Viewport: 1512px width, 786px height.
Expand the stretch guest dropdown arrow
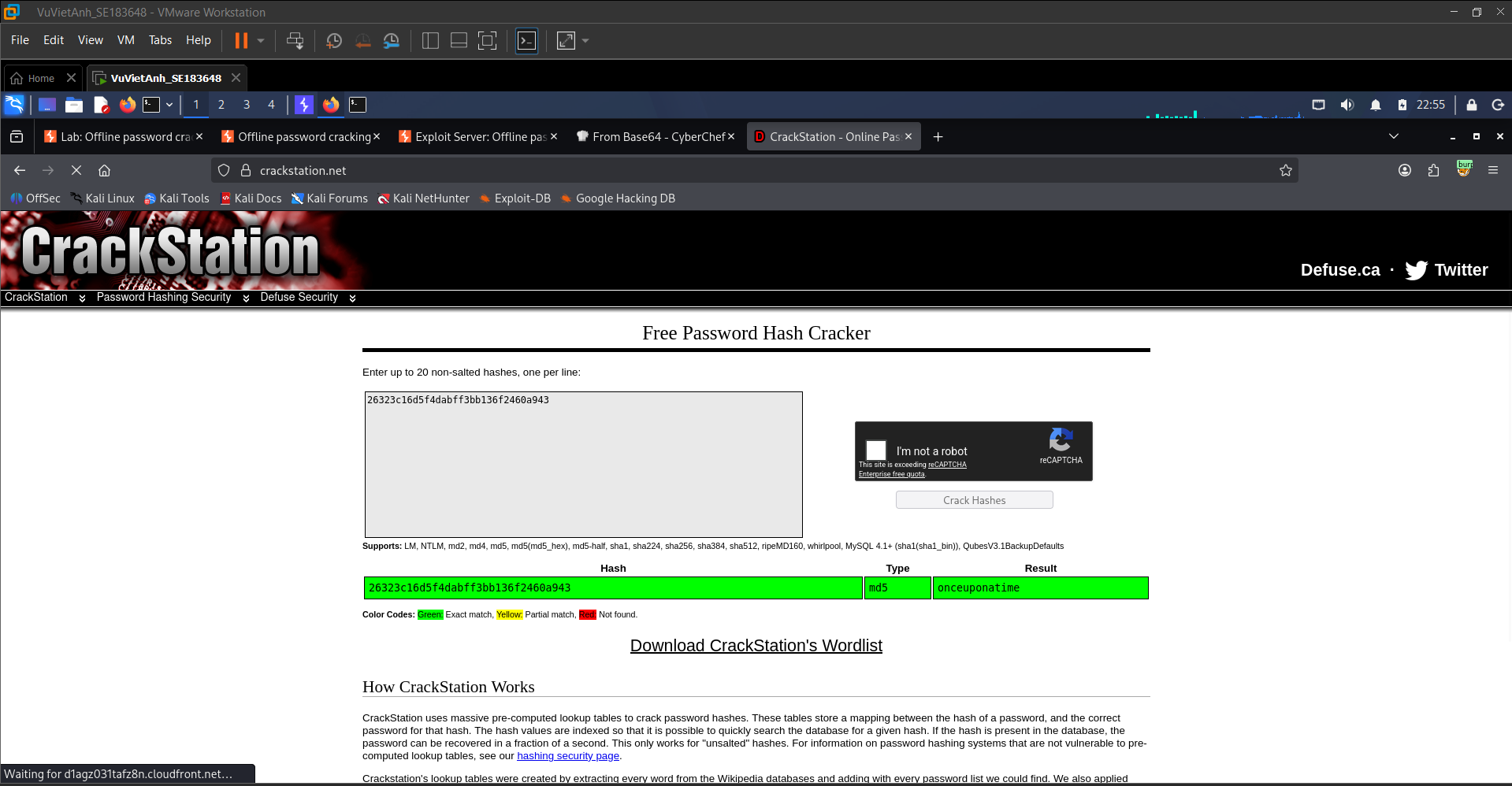point(585,40)
